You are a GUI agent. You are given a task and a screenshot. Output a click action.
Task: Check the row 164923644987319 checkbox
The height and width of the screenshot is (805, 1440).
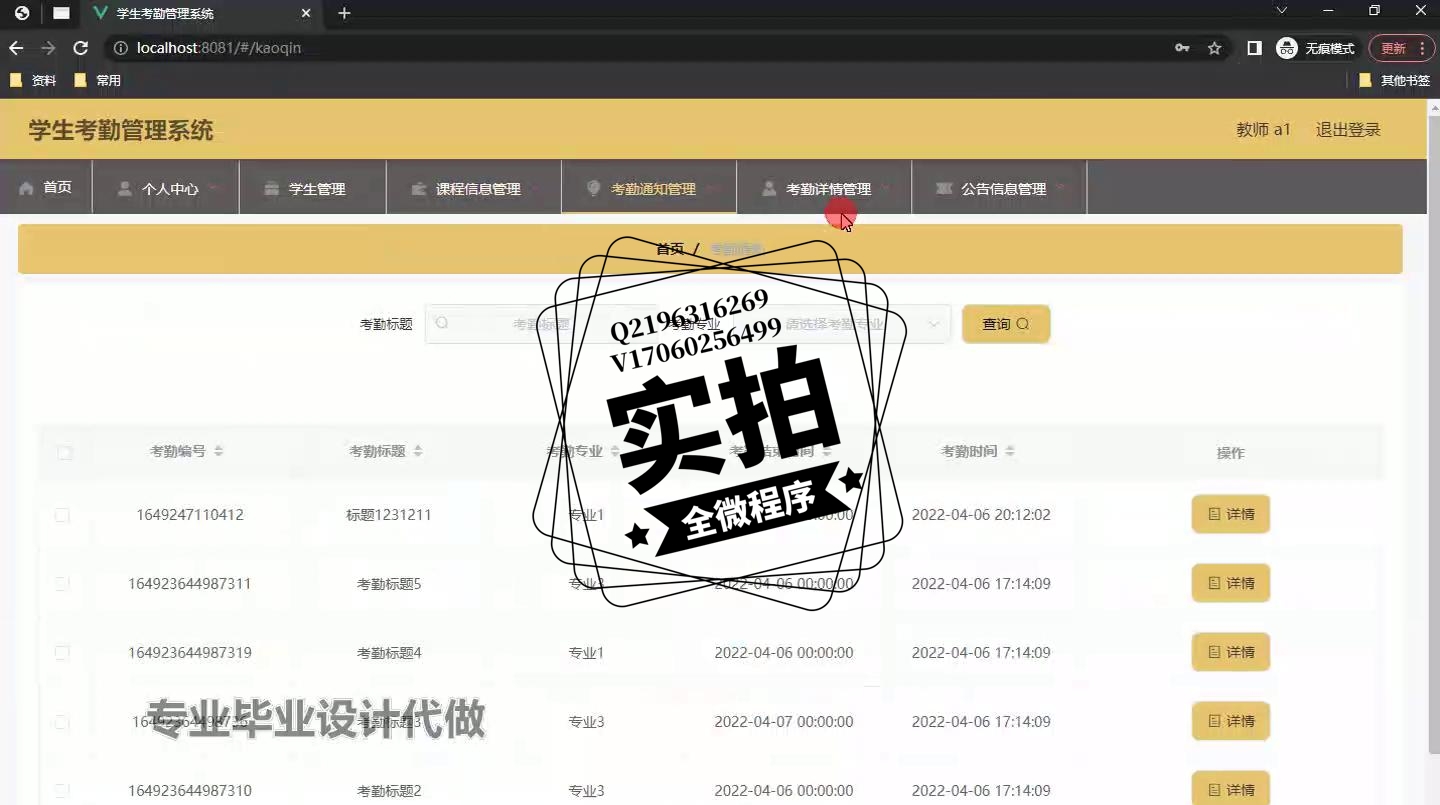(x=62, y=653)
